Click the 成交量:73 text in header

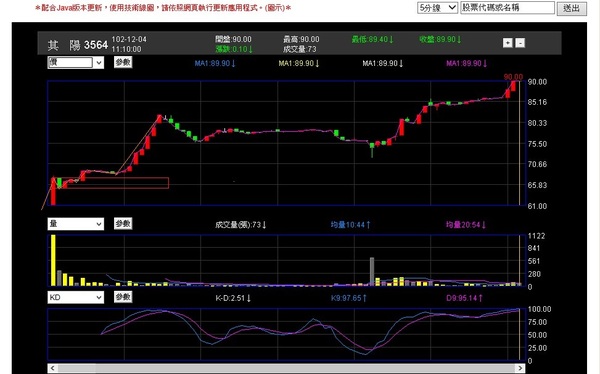(x=300, y=49)
